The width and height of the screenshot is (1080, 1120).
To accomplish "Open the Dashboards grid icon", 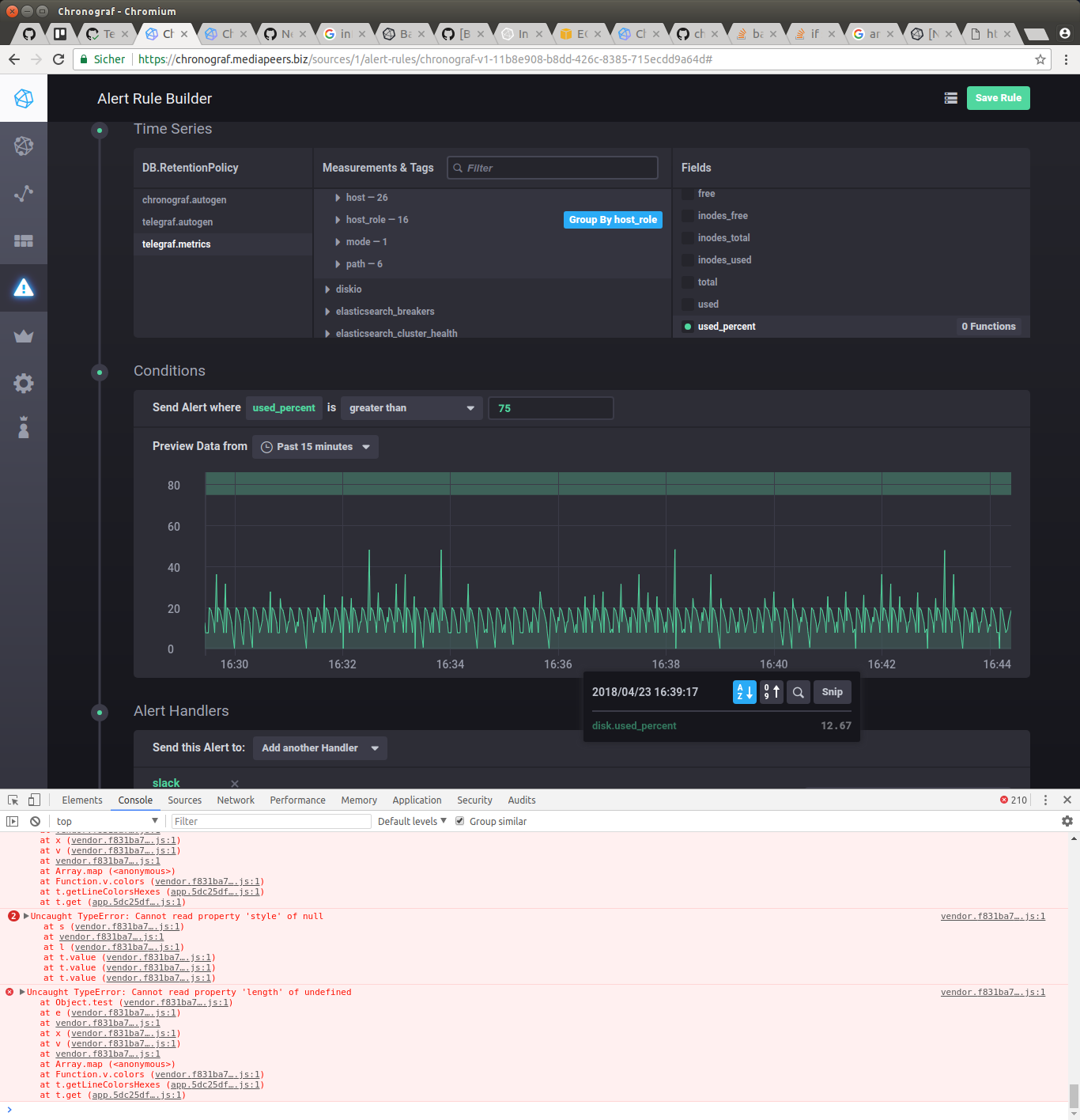I will coord(24,240).
